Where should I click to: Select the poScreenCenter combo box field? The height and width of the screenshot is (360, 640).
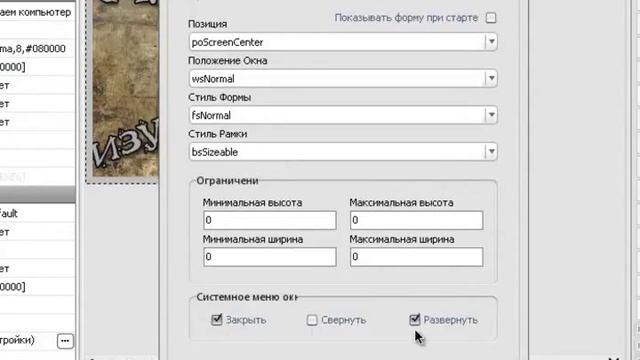pos(343,42)
